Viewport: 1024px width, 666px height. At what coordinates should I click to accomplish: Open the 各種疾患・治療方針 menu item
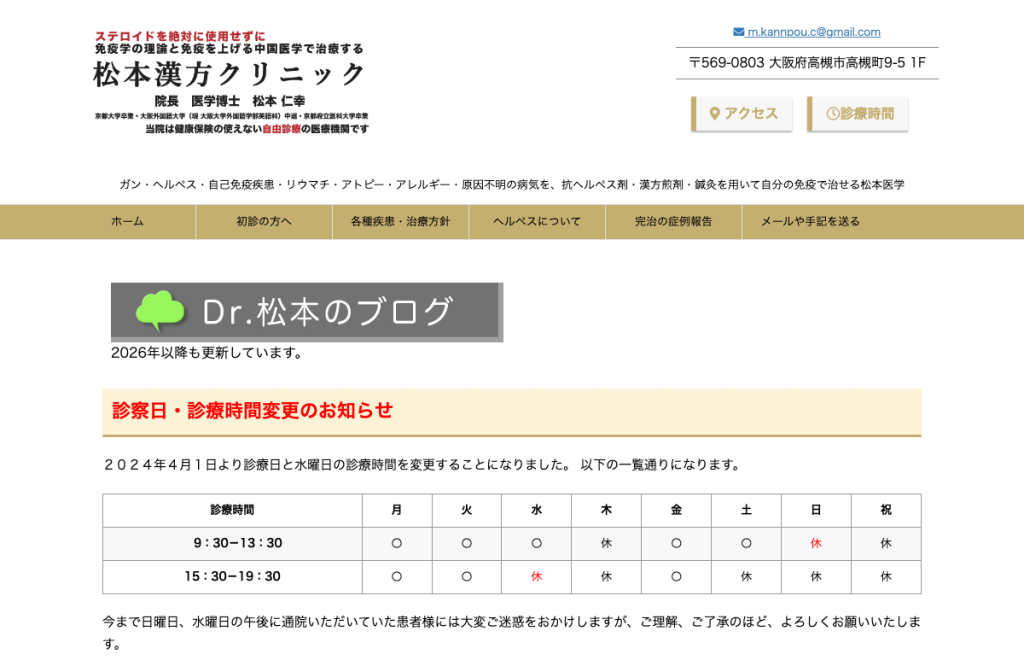(x=400, y=221)
